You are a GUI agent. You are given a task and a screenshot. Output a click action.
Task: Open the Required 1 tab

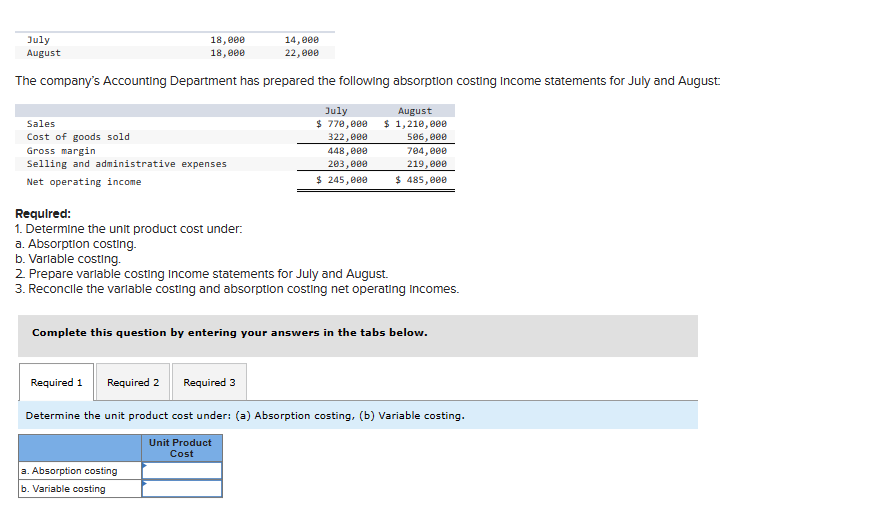tap(56, 382)
